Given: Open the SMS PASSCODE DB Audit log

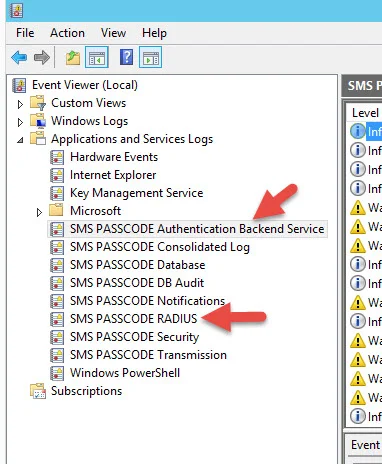Looking at the screenshot, I should click(x=137, y=283).
